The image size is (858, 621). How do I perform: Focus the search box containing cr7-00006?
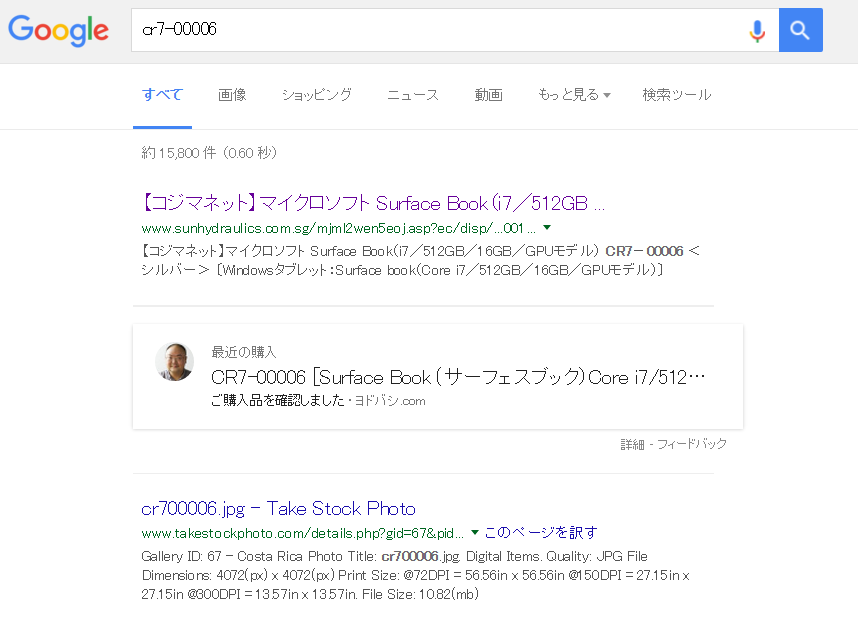pyautogui.click(x=455, y=30)
